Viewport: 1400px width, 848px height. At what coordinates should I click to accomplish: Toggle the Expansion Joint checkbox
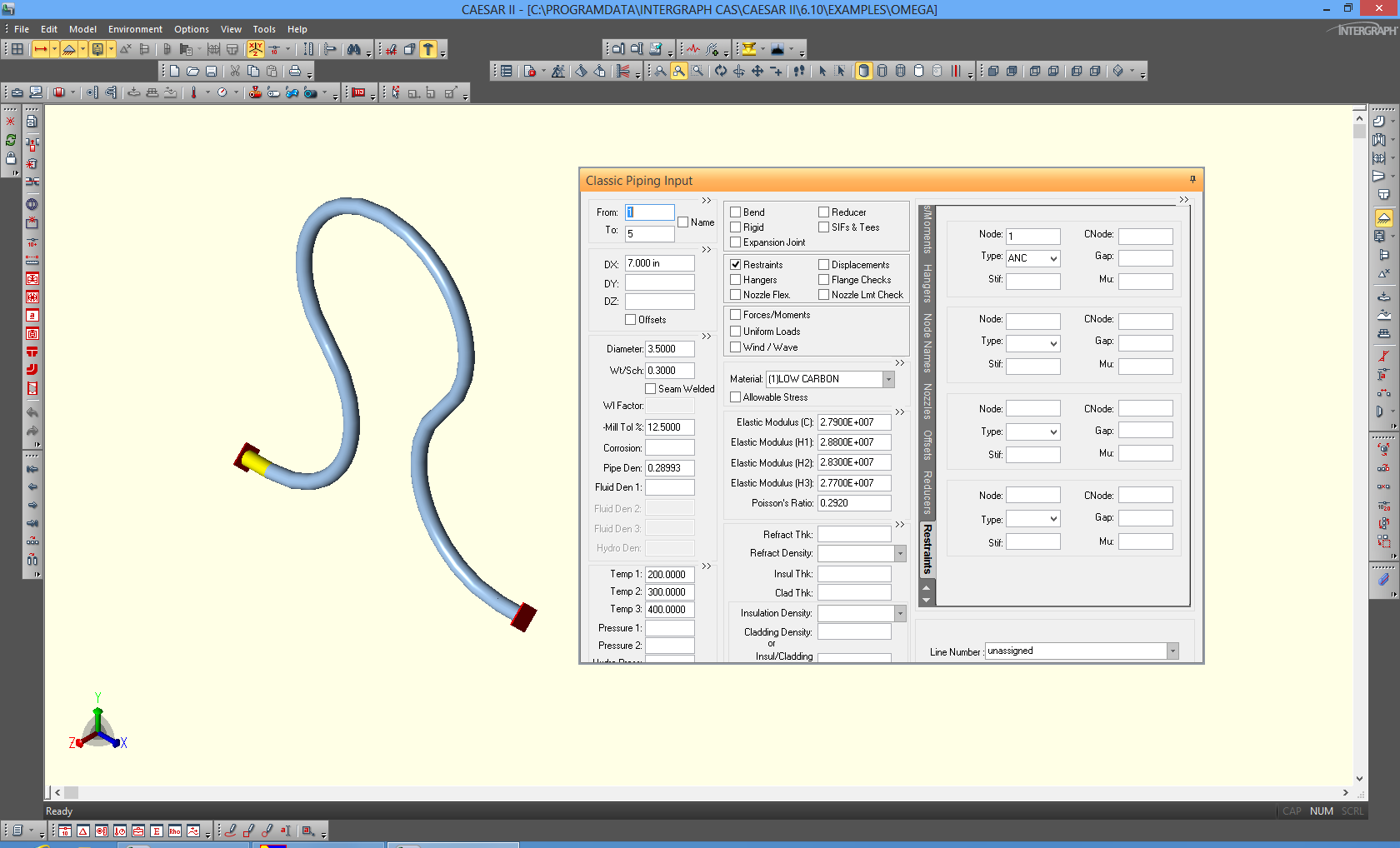pos(736,242)
